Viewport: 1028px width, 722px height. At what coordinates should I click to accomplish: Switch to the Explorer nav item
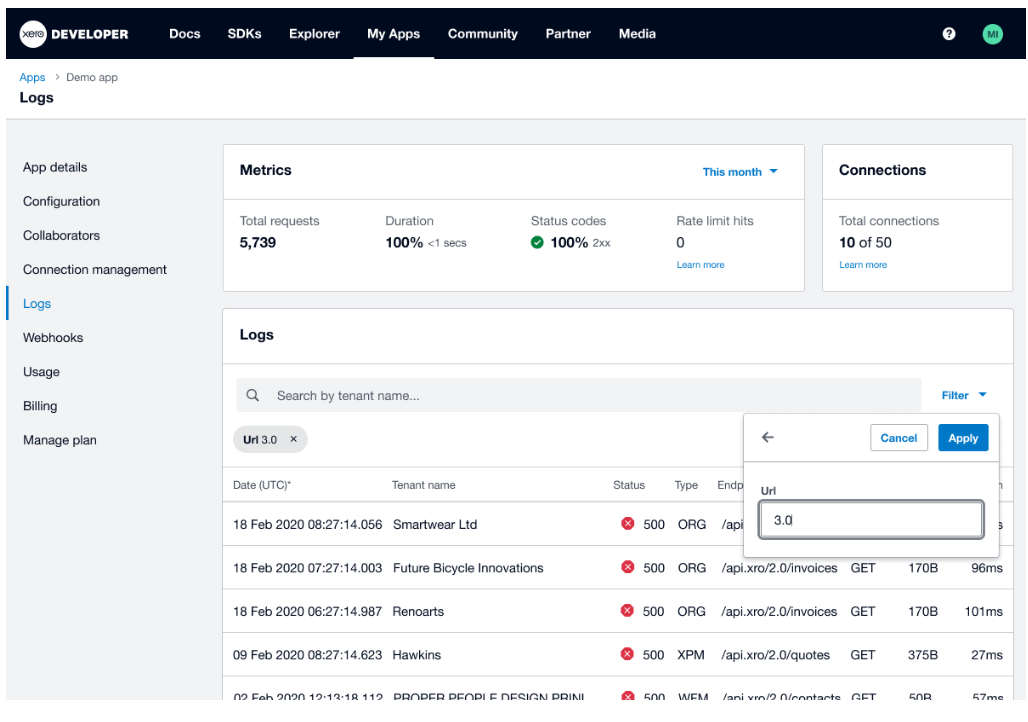[314, 34]
